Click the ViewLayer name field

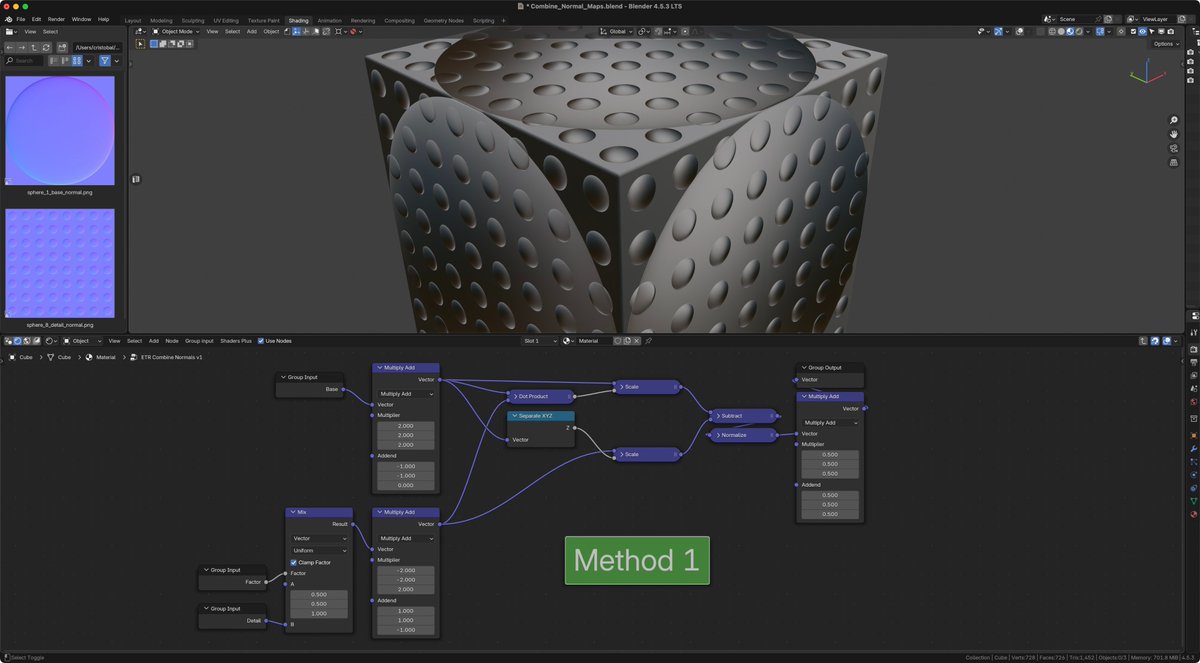tap(1157, 19)
